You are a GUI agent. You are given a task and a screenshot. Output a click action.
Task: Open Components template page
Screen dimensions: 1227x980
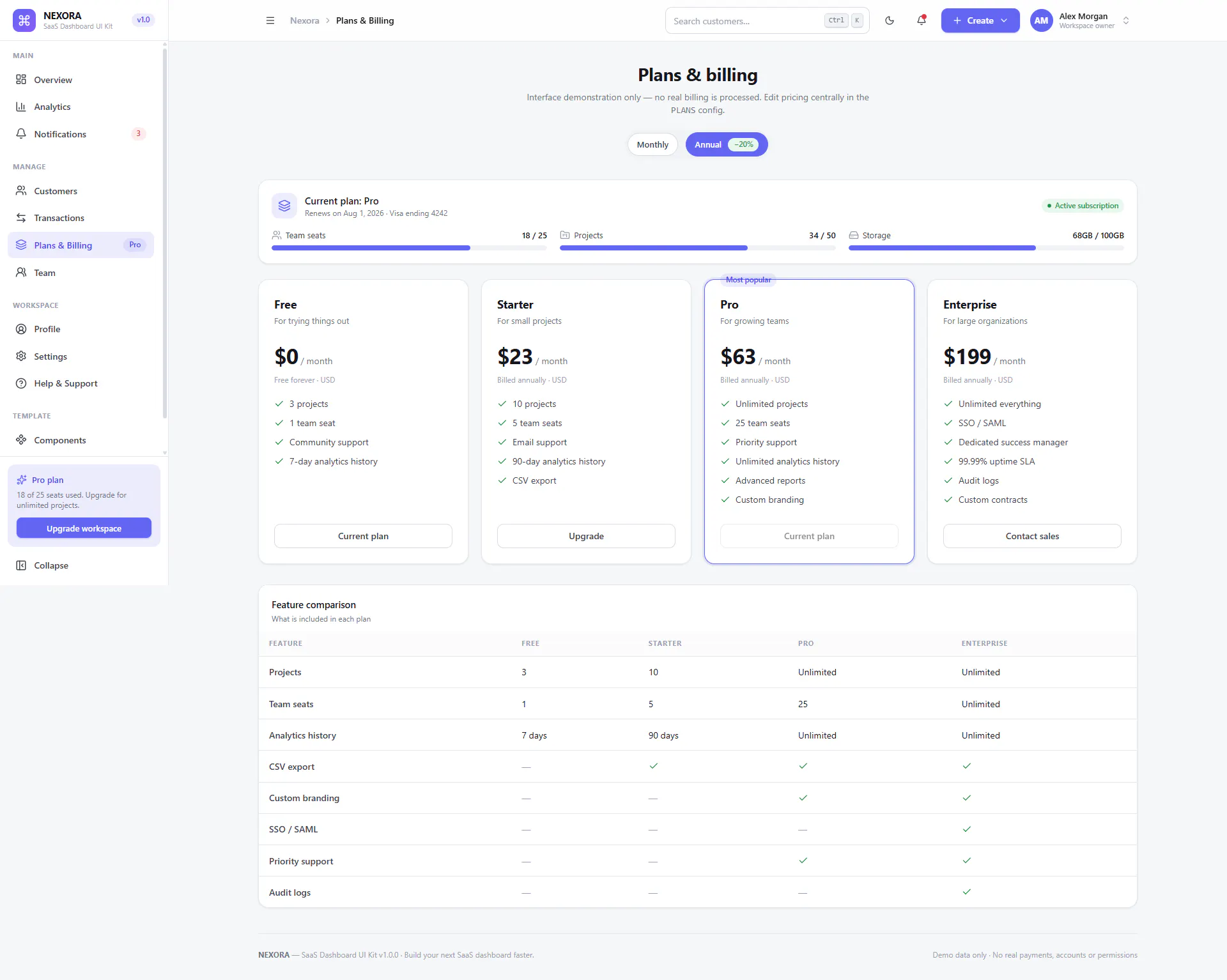click(x=81, y=440)
